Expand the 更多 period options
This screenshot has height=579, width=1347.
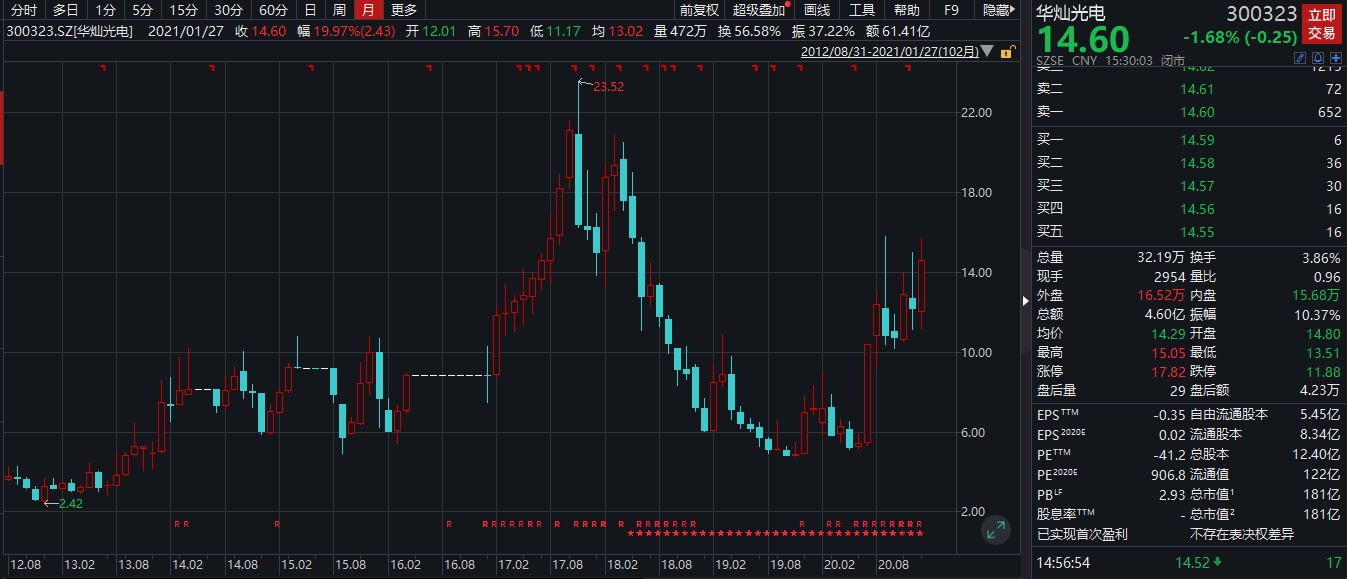[x=404, y=10]
